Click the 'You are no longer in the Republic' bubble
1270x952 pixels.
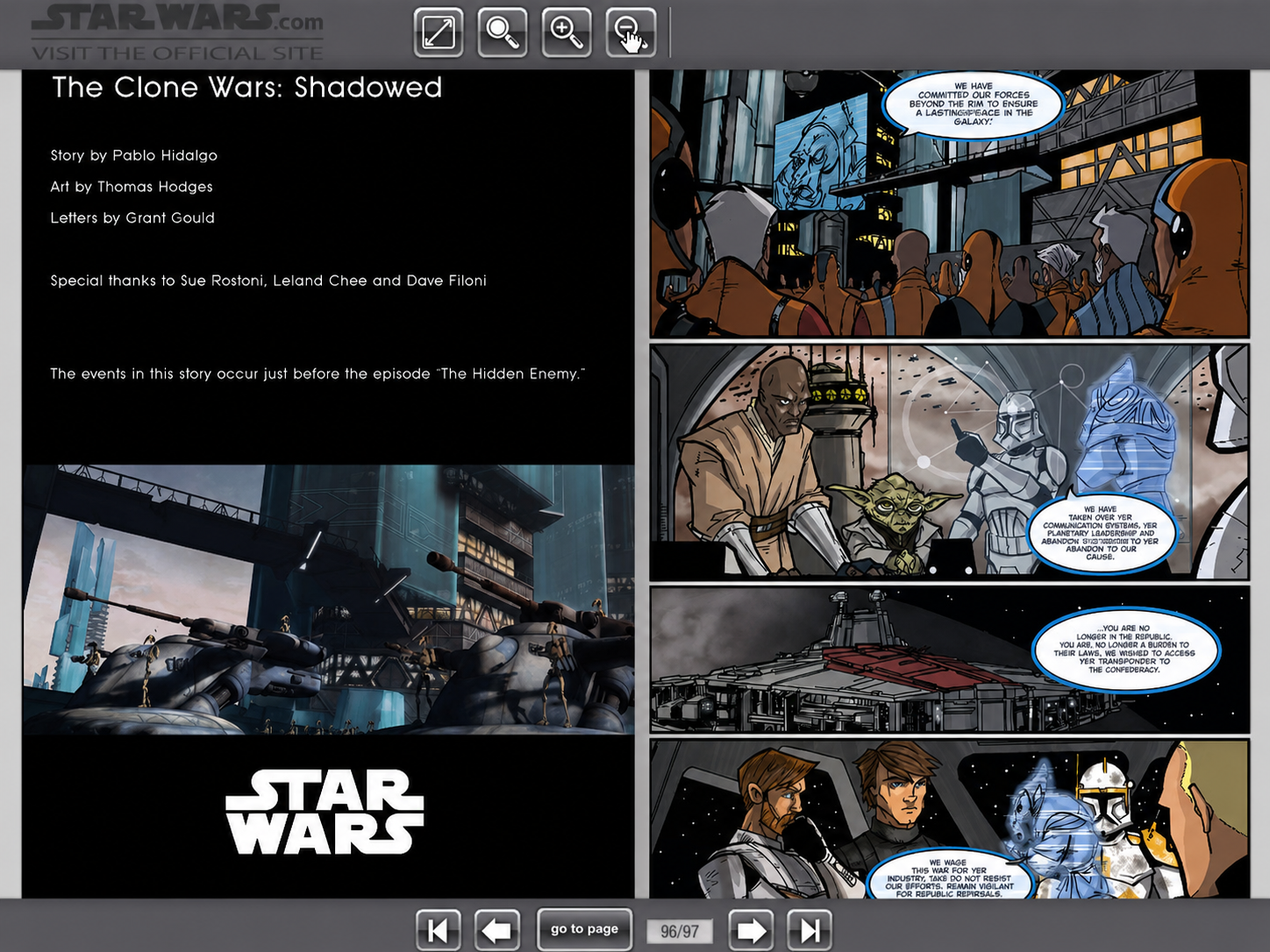point(1125,649)
